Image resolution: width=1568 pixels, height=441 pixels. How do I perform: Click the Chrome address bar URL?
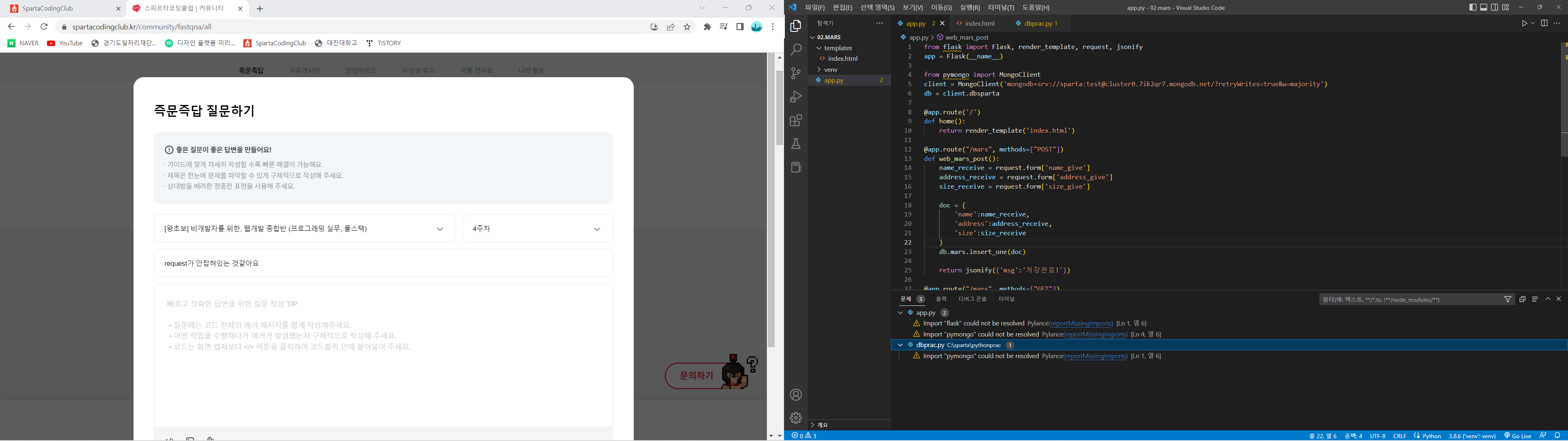[x=142, y=27]
